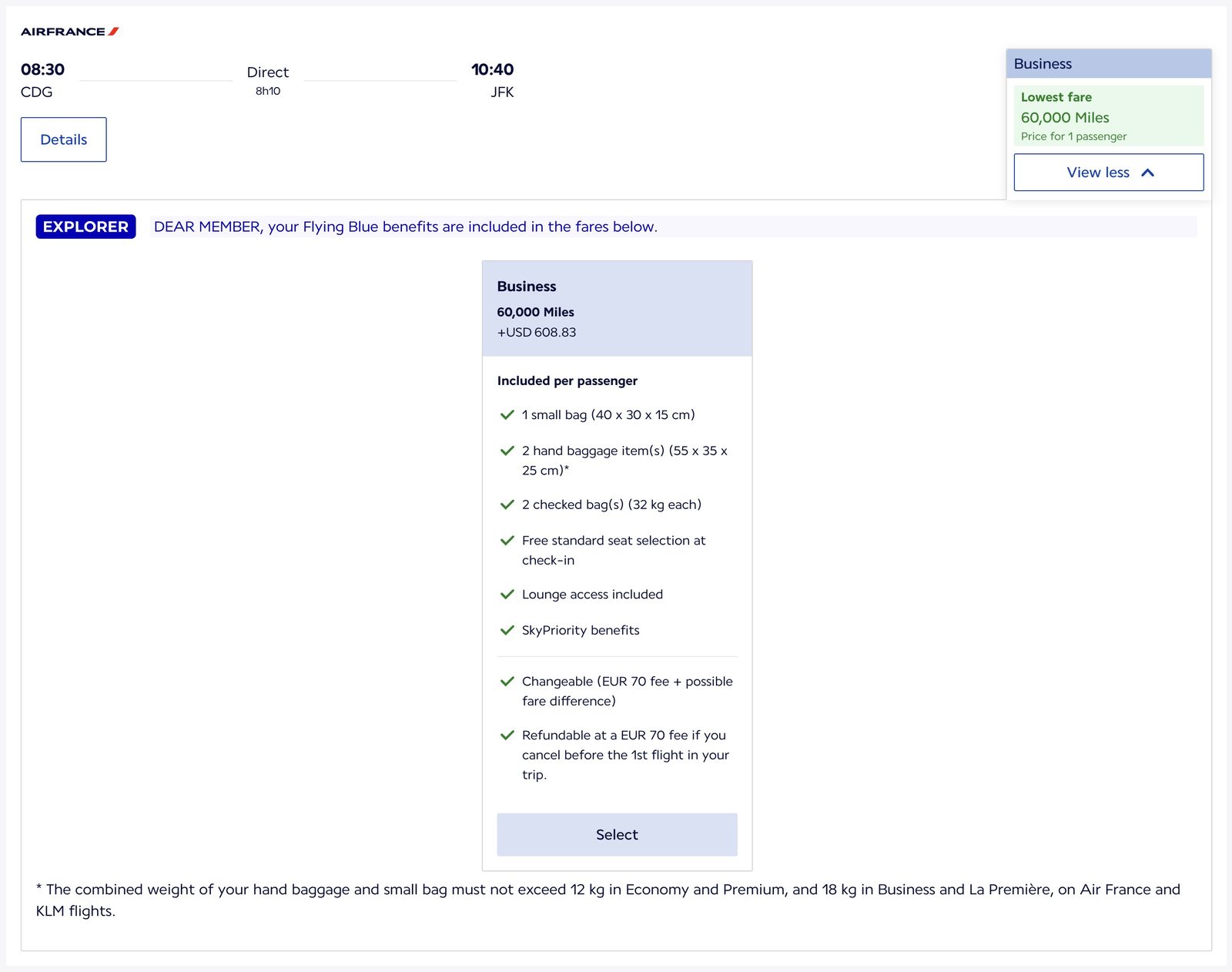Click checkmark next to 1 small bag
This screenshot has height=972, width=1232.
coord(507,414)
